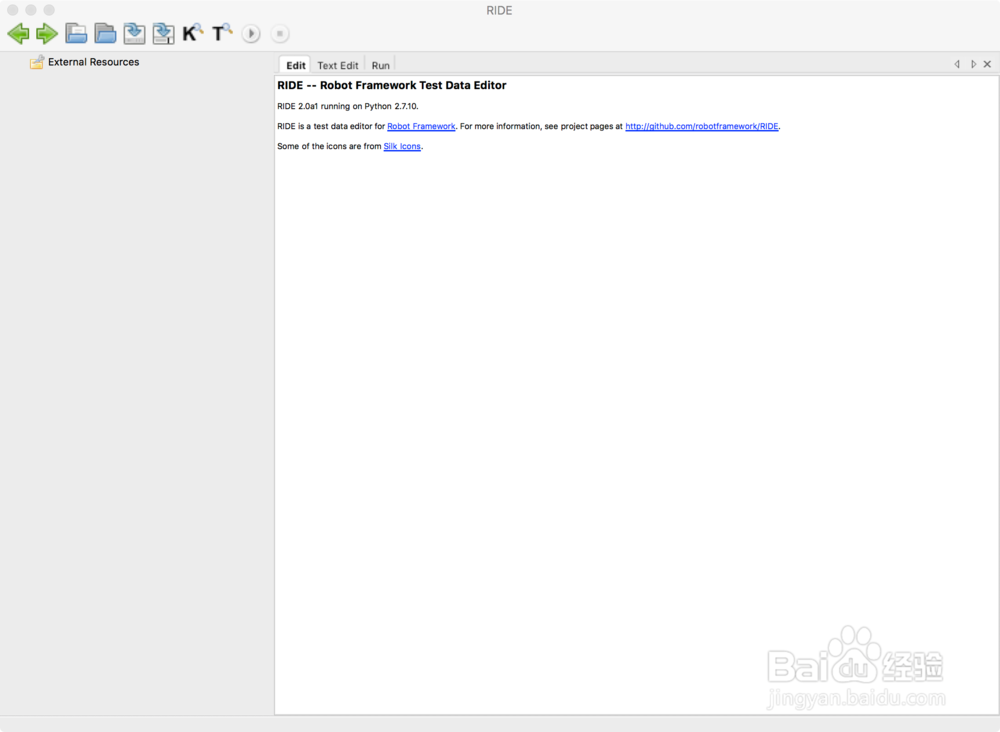The width and height of the screenshot is (1000, 732).
Task: Switch to the Text Edit tab
Action: pos(337,65)
